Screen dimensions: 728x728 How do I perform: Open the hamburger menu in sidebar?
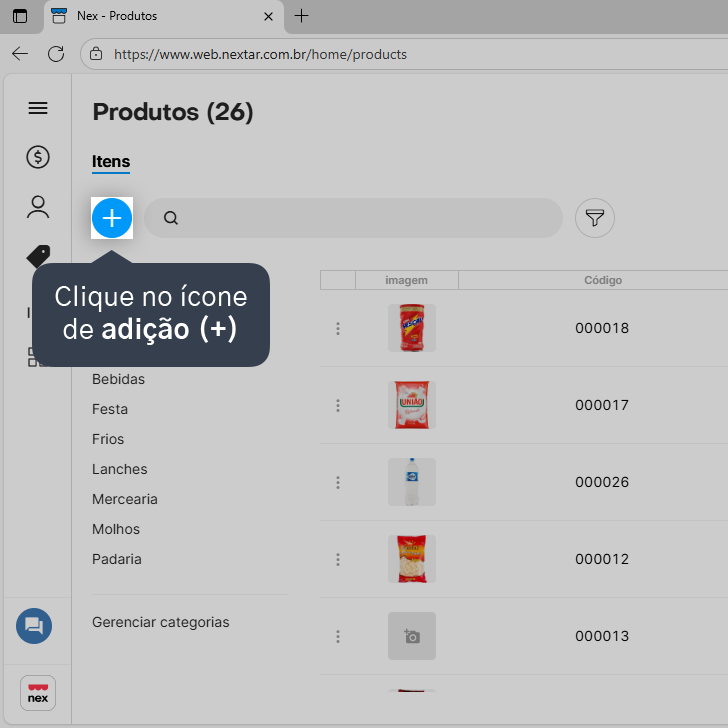point(38,108)
